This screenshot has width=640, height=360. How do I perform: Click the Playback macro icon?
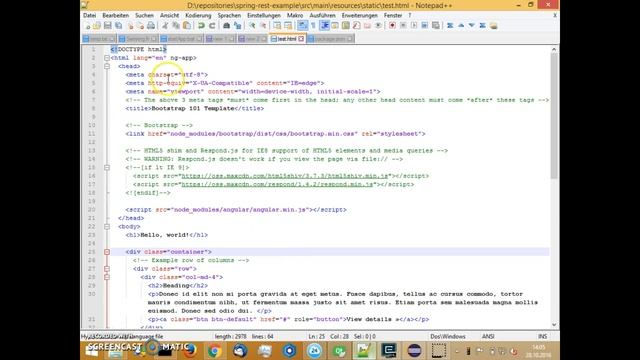pyautogui.click(x=414, y=26)
